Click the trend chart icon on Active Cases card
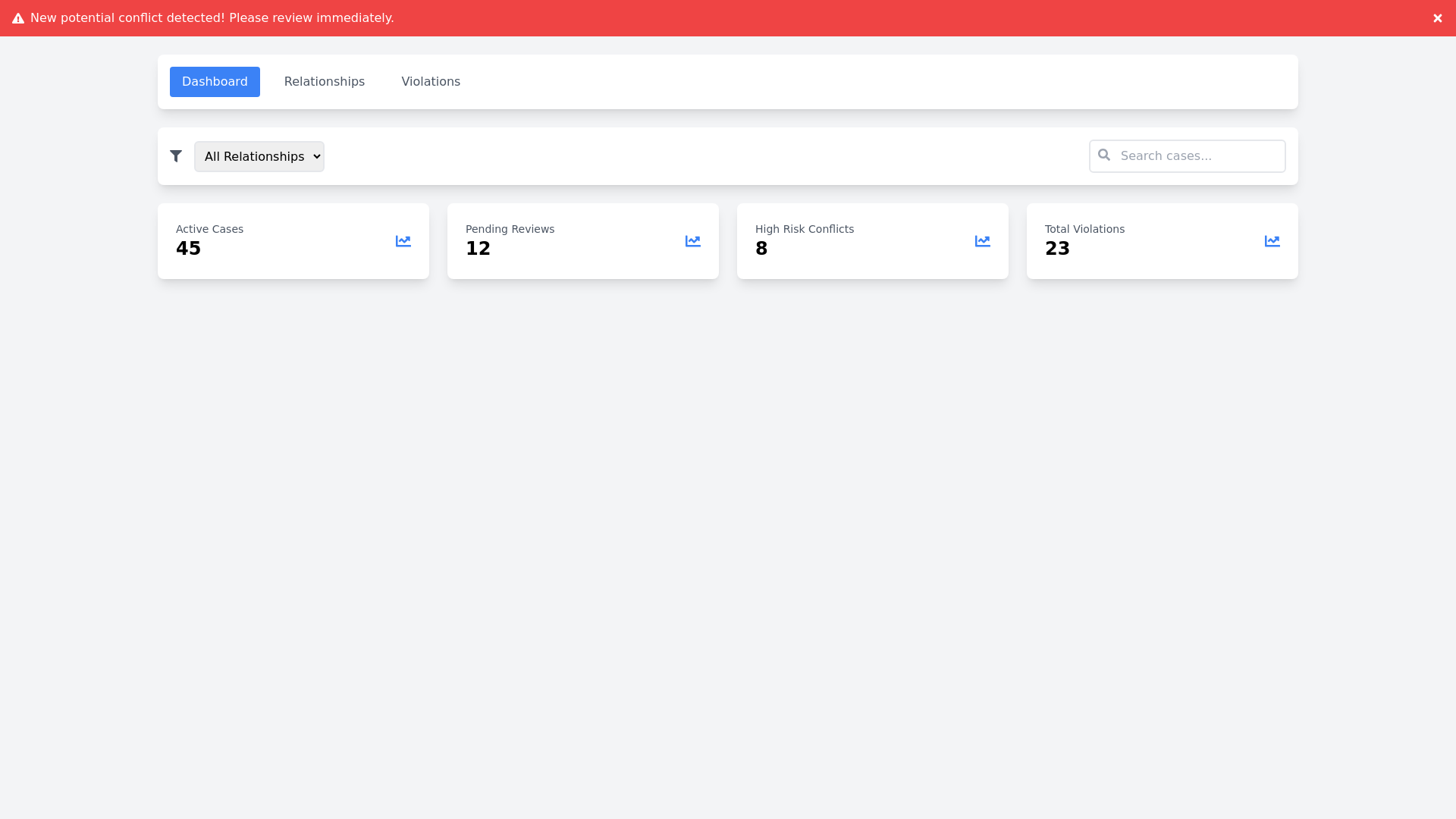 pyautogui.click(x=403, y=241)
